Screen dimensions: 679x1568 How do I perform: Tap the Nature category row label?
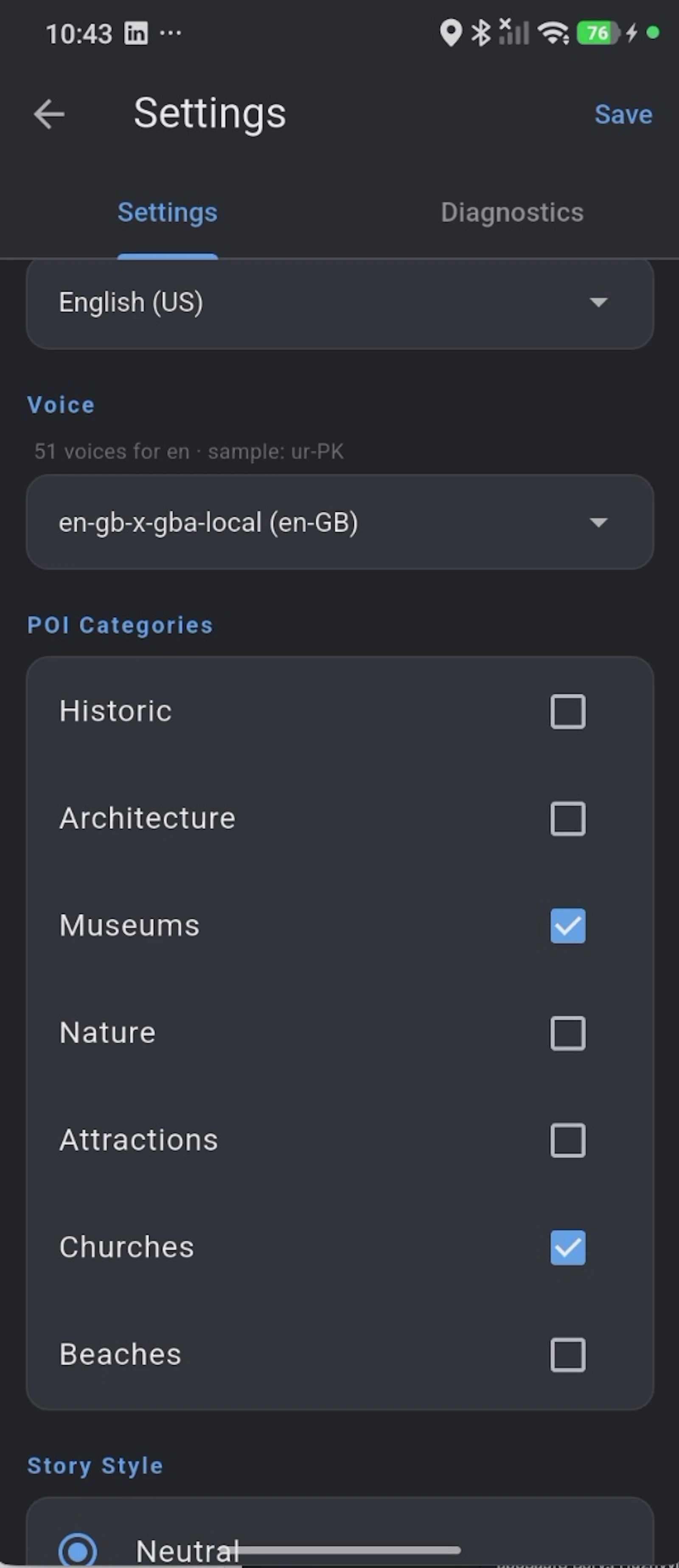[107, 1032]
